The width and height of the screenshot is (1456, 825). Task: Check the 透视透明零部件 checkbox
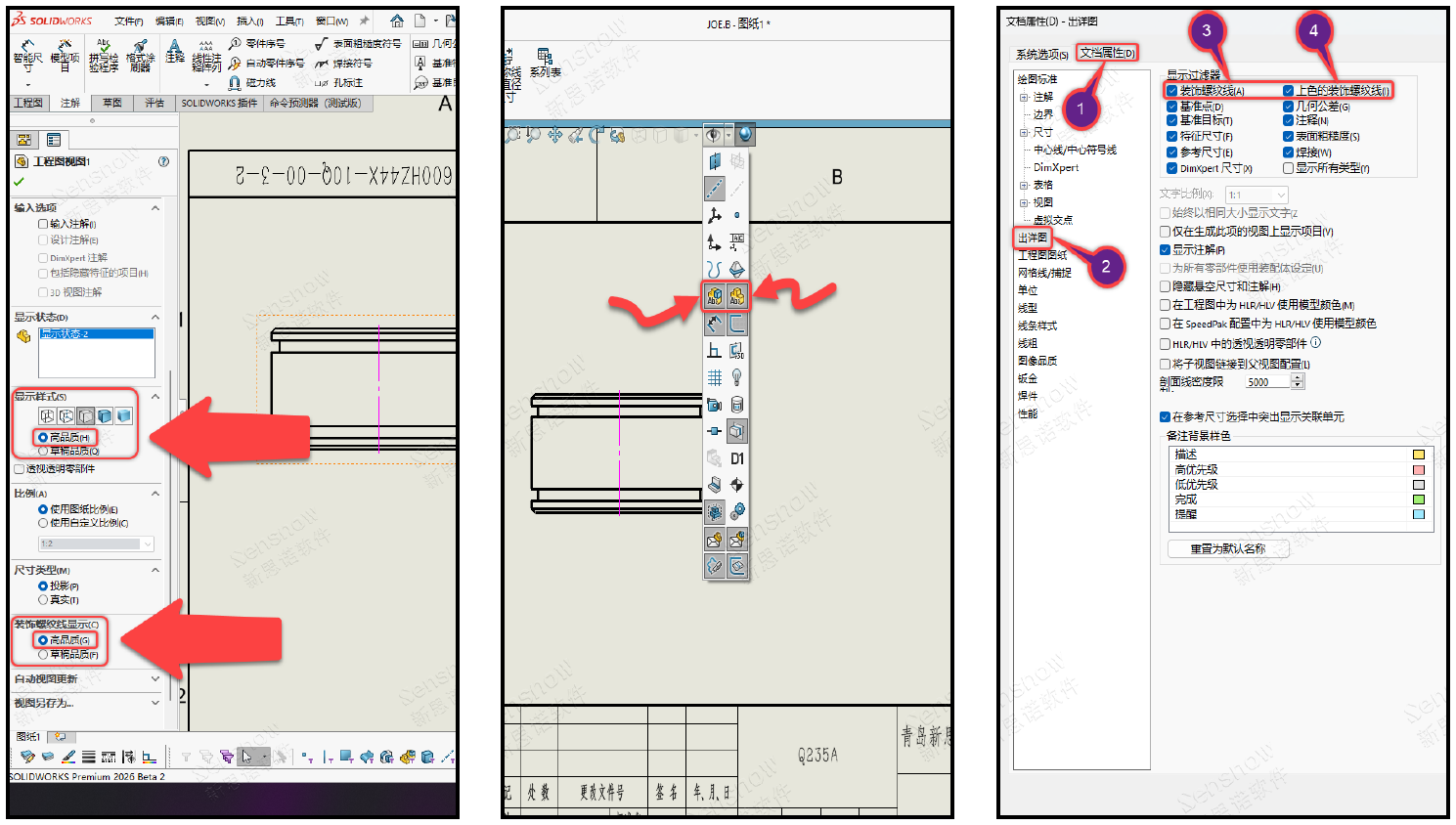pyautogui.click(x=20, y=469)
